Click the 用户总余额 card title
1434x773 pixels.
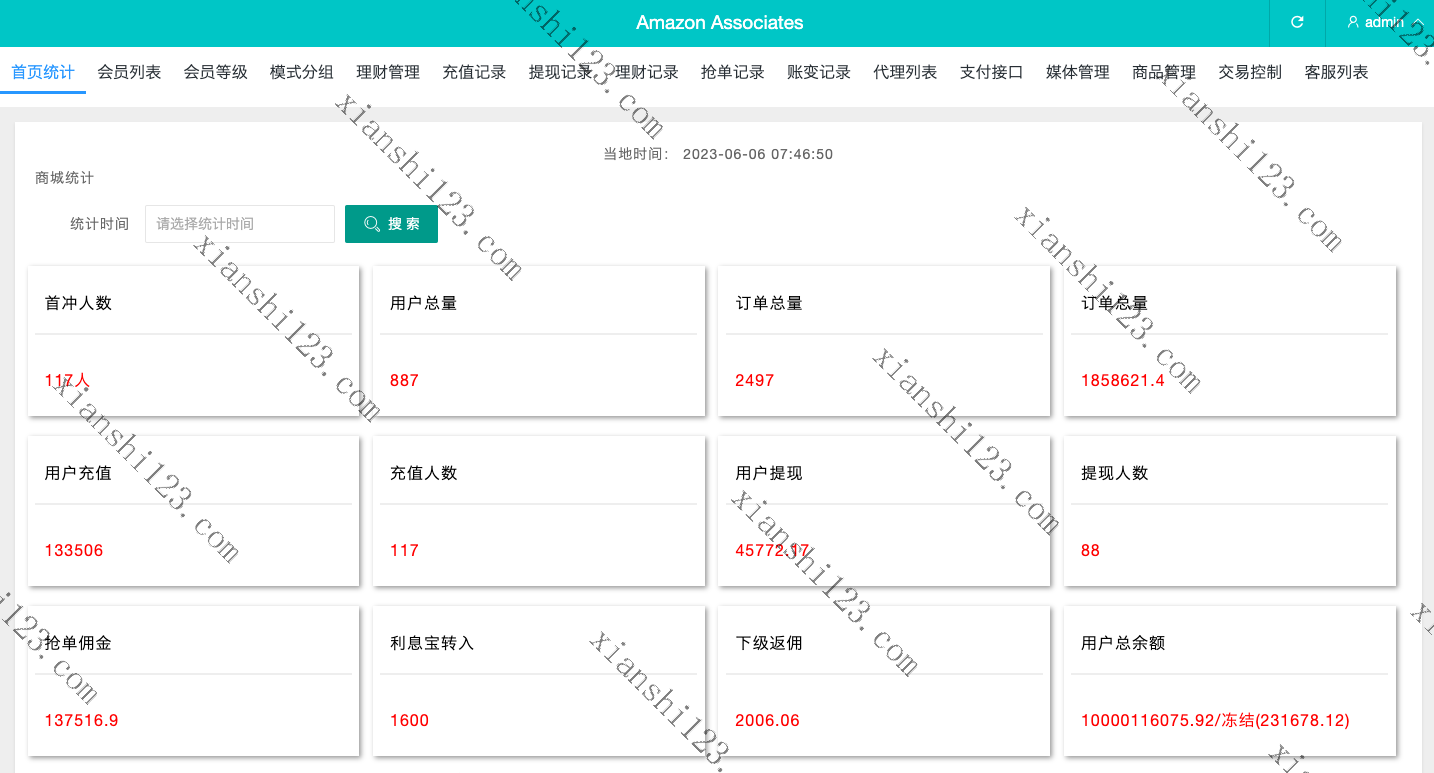point(1123,643)
